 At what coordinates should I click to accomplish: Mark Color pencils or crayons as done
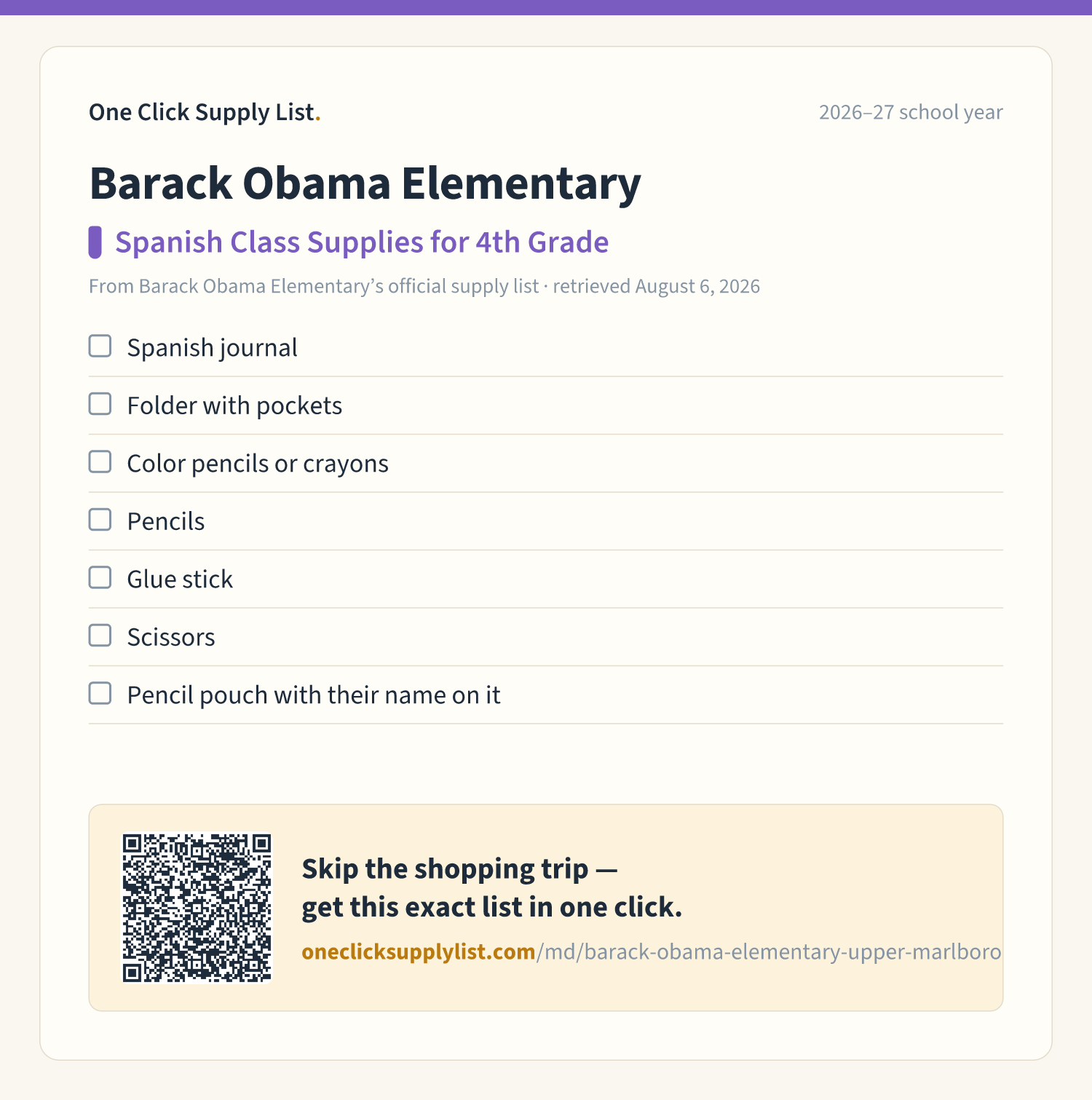100,462
